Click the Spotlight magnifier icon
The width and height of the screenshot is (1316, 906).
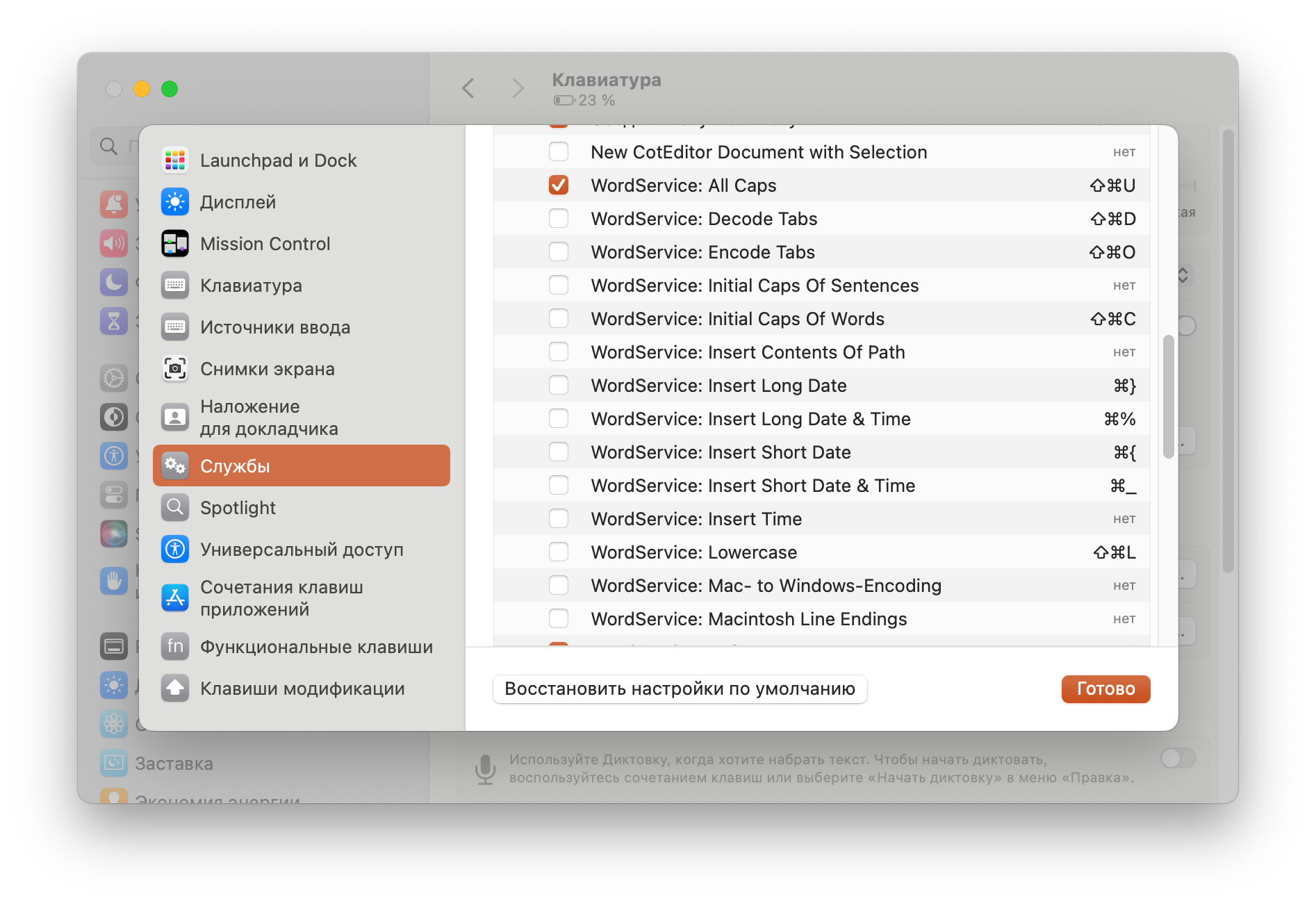pos(175,508)
